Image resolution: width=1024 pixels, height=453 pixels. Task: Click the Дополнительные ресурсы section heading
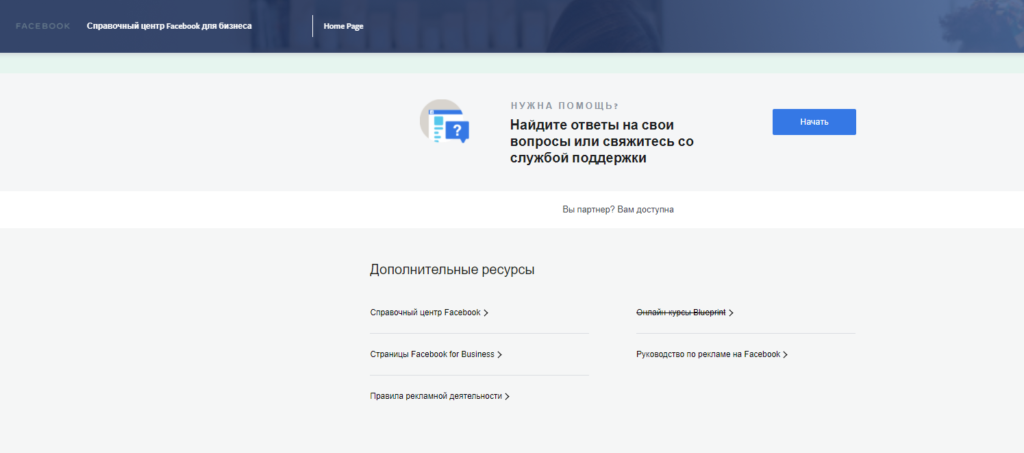pyautogui.click(x=452, y=270)
